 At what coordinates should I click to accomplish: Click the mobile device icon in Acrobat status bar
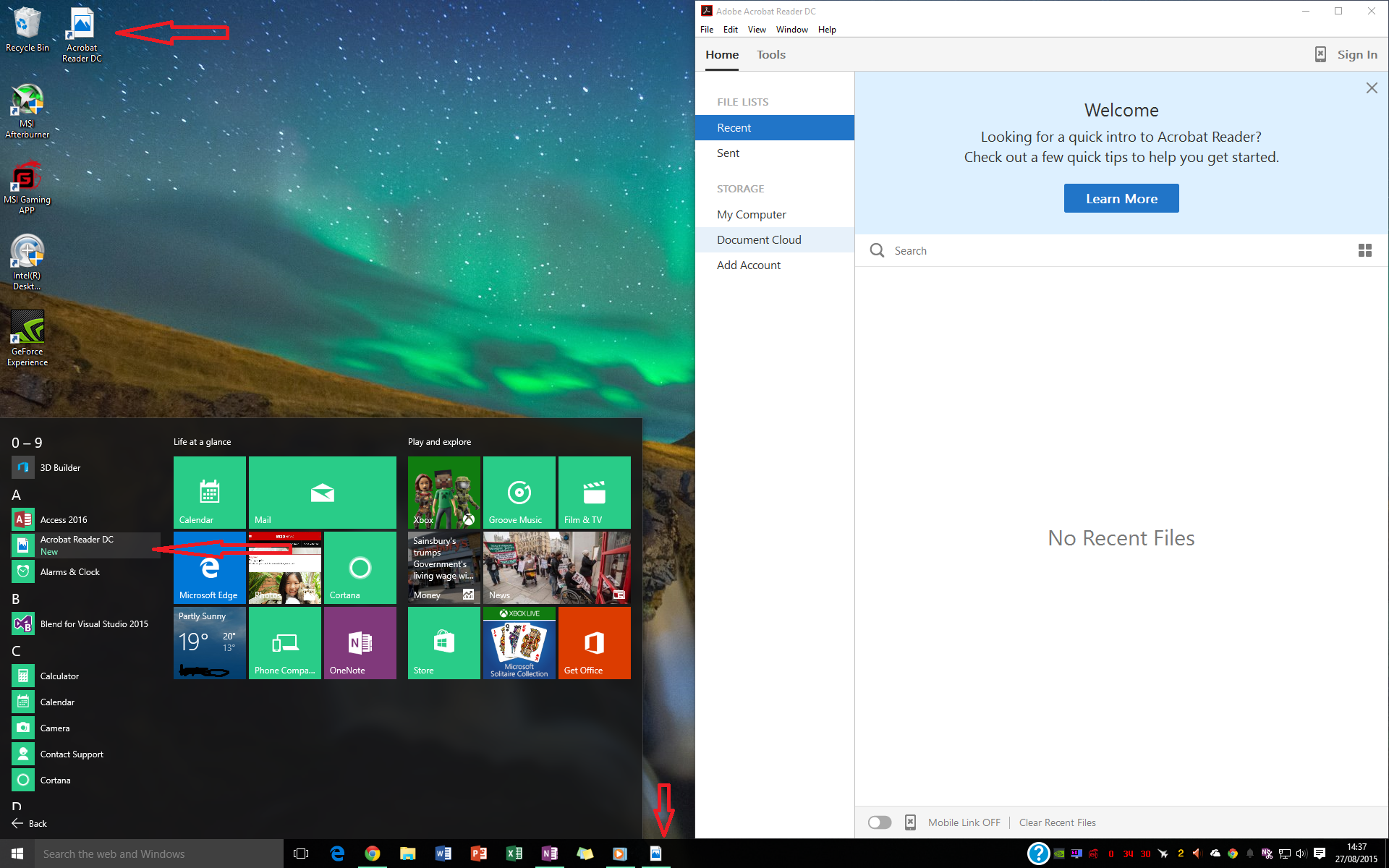pyautogui.click(x=909, y=822)
